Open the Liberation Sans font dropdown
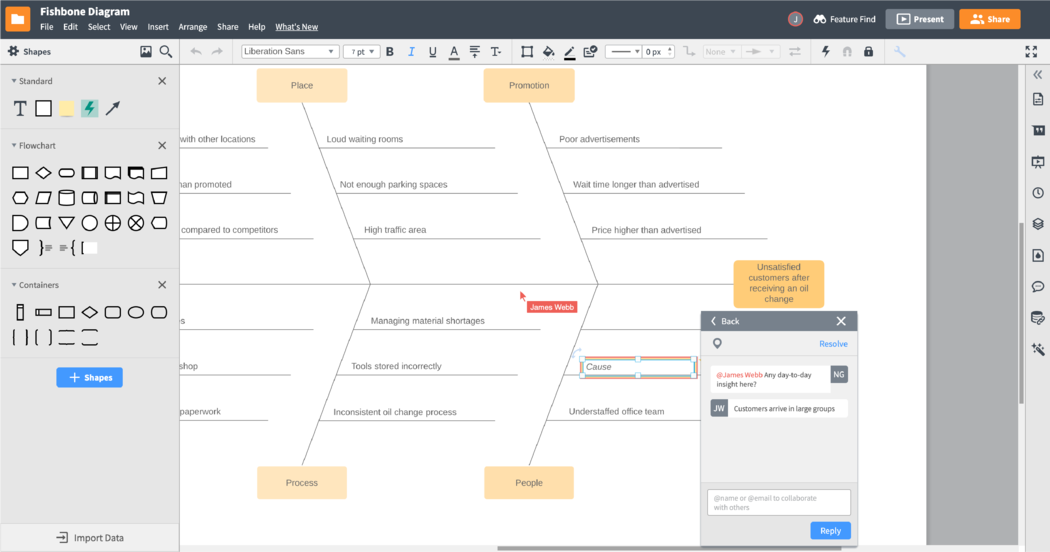1050x552 pixels. click(290, 52)
